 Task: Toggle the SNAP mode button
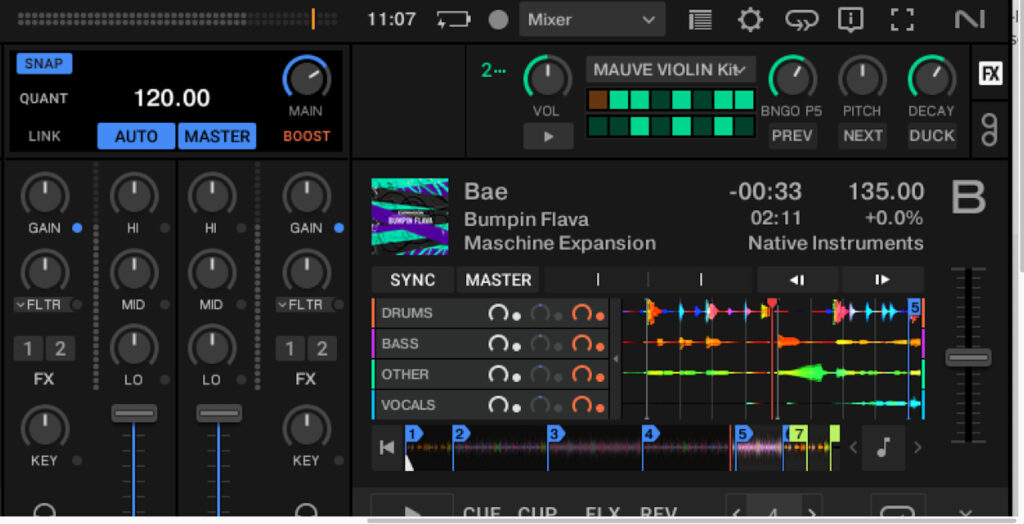click(44, 64)
